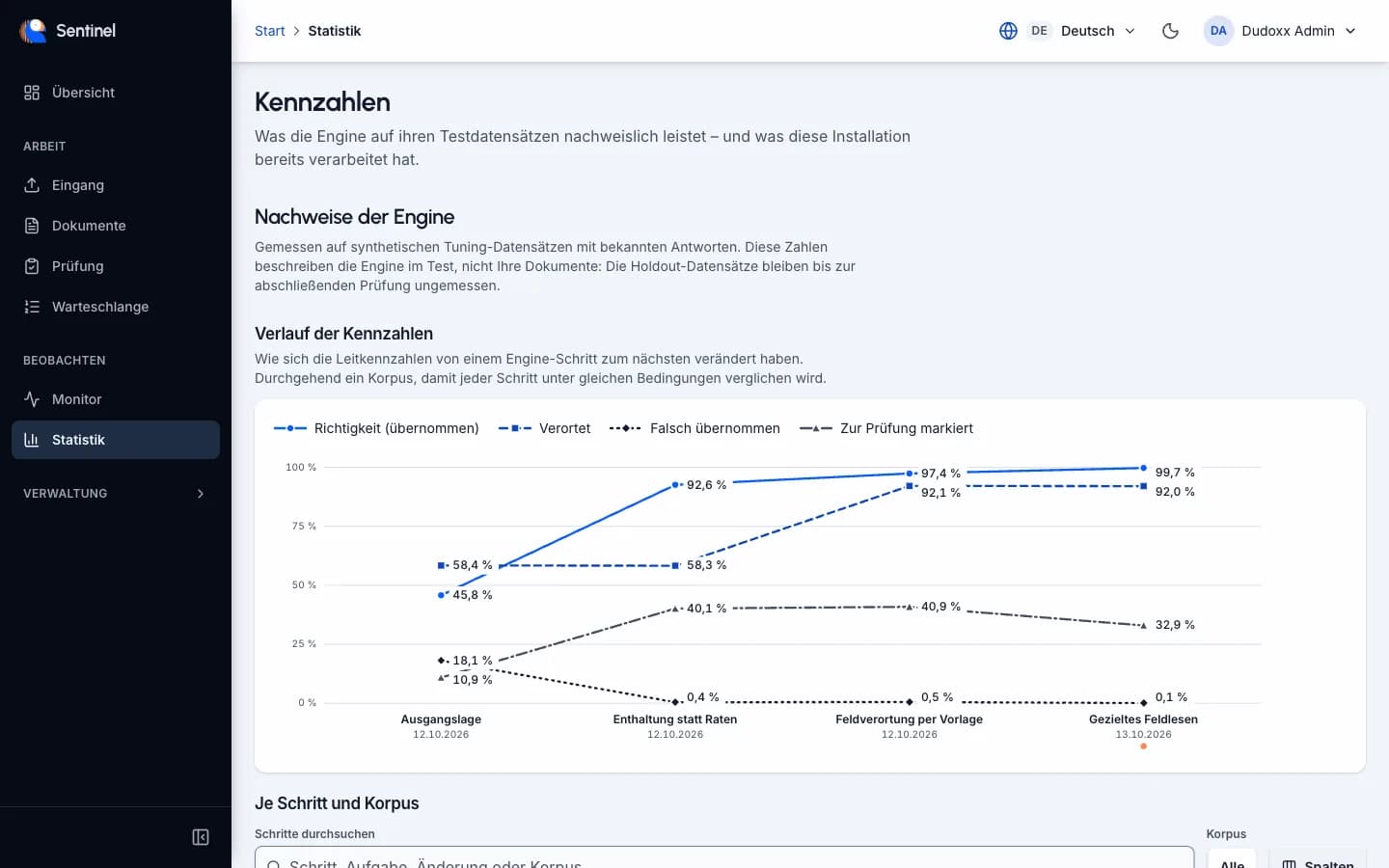
Task: Toggle dark mode with the moon icon
Action: [1170, 31]
